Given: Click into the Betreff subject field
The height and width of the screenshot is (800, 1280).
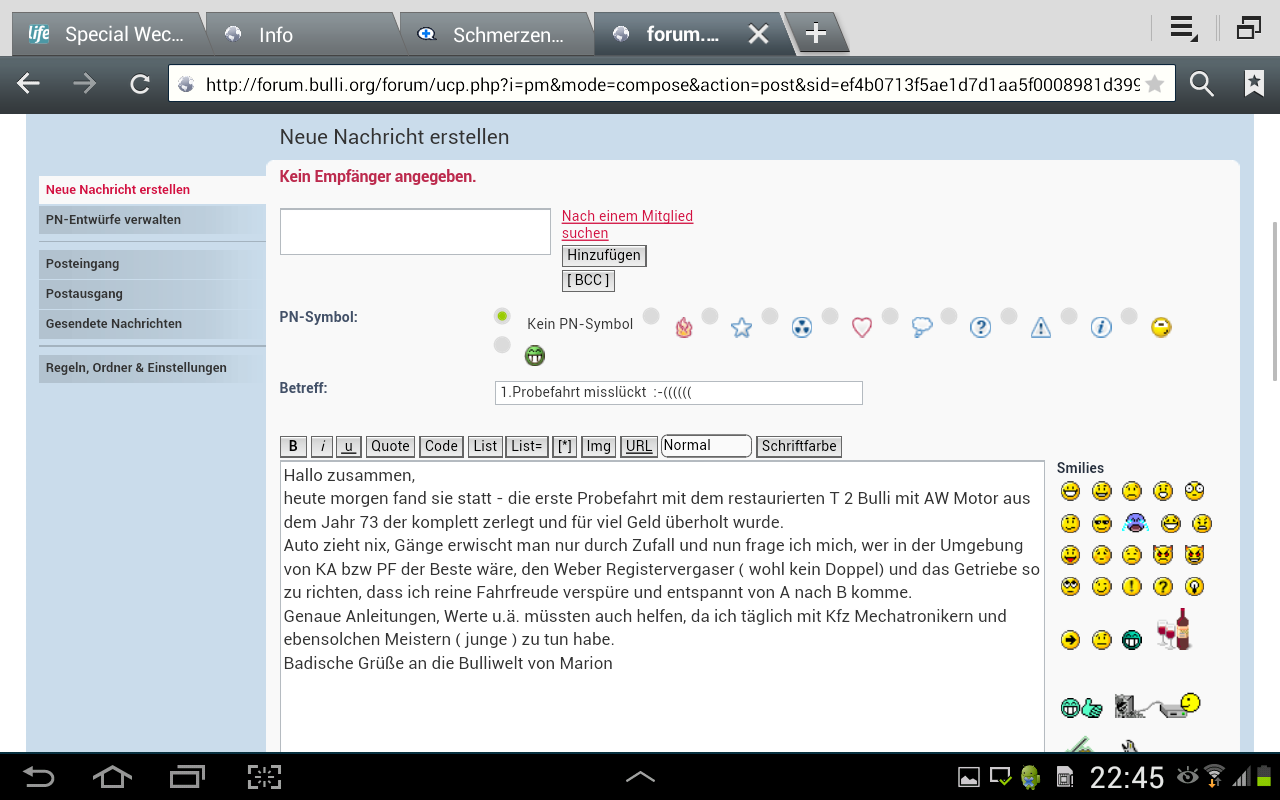Looking at the screenshot, I should [678, 393].
